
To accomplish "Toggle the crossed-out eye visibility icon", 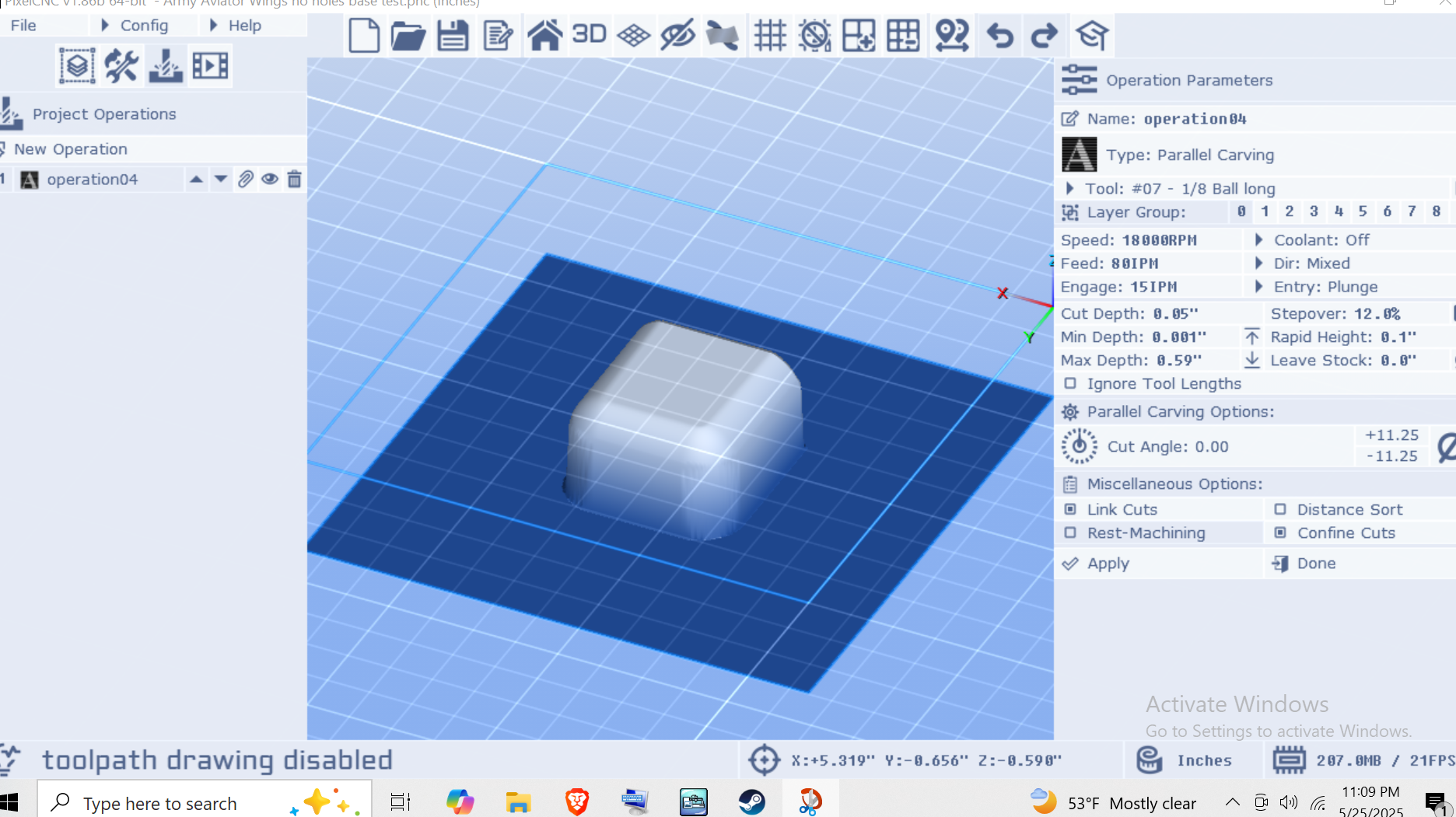I will (677, 36).
